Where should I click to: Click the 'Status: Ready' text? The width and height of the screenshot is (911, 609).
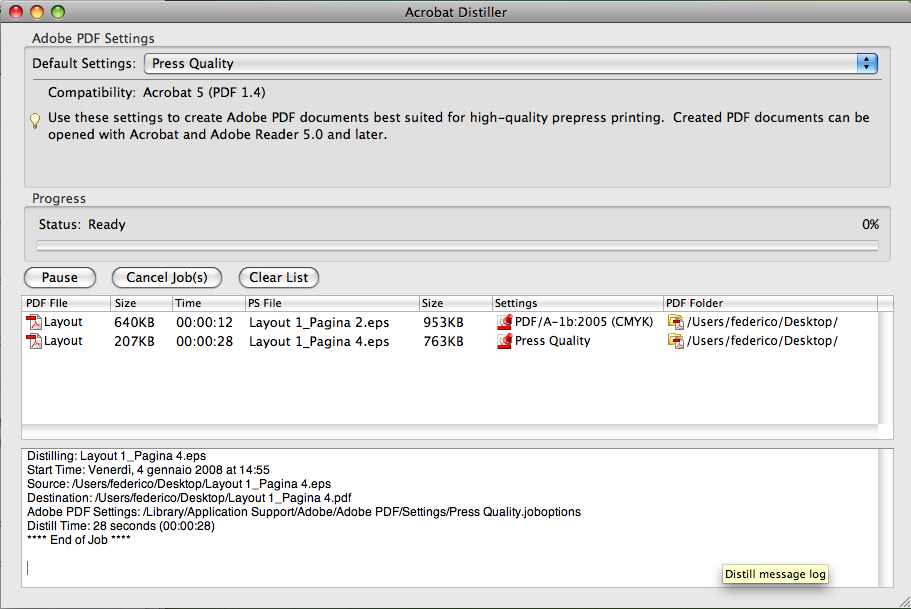82,224
